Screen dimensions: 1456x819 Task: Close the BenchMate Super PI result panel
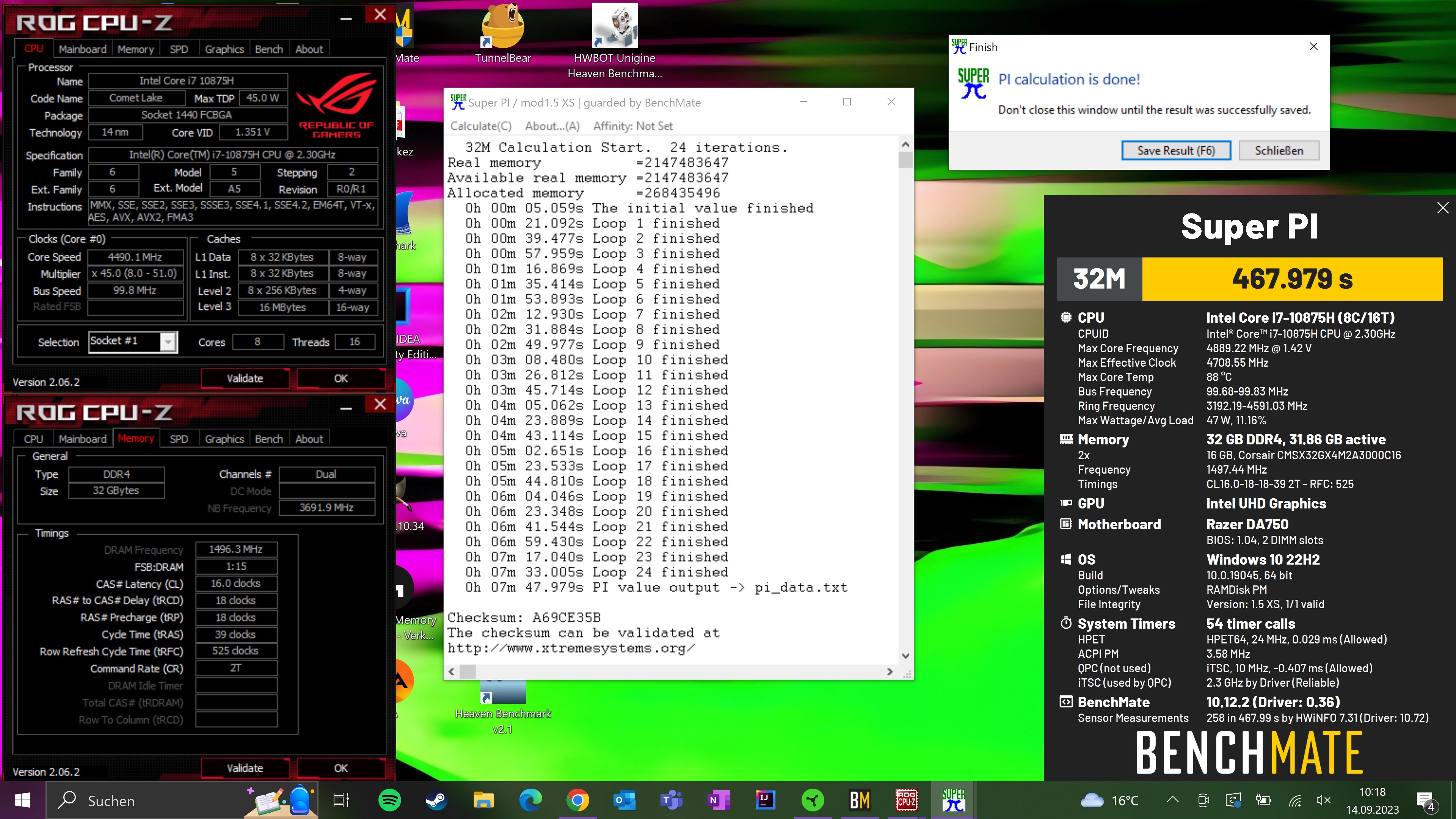1442,207
